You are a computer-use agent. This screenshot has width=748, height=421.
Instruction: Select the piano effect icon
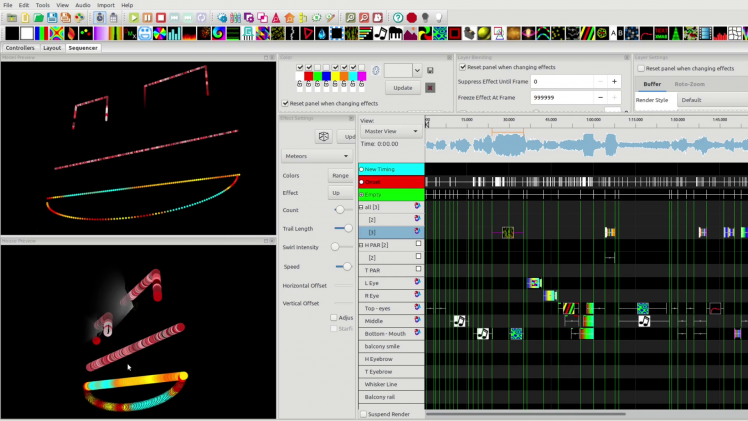[x=395, y=33]
